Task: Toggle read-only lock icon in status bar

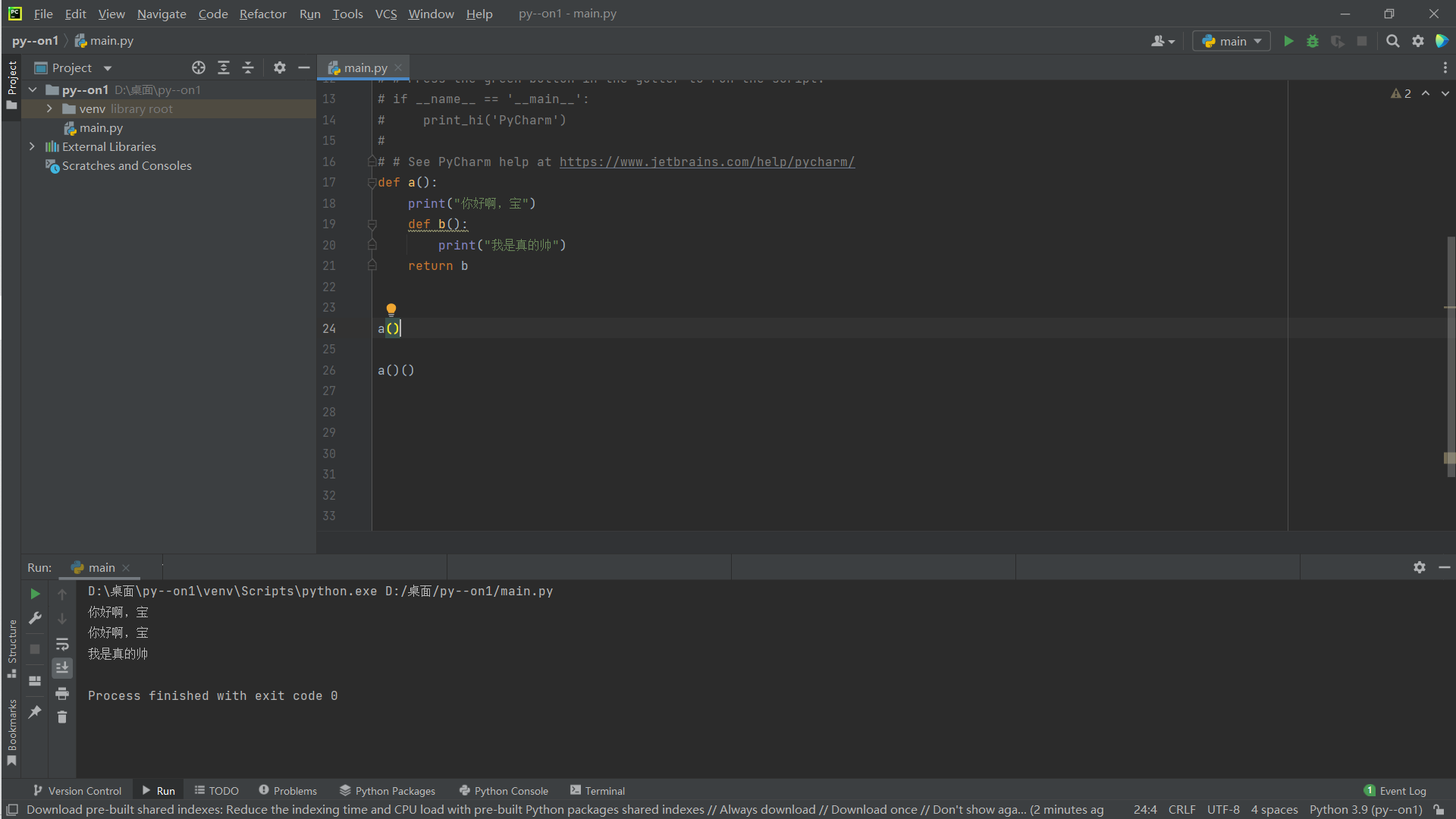Action: pyautogui.click(x=1439, y=810)
